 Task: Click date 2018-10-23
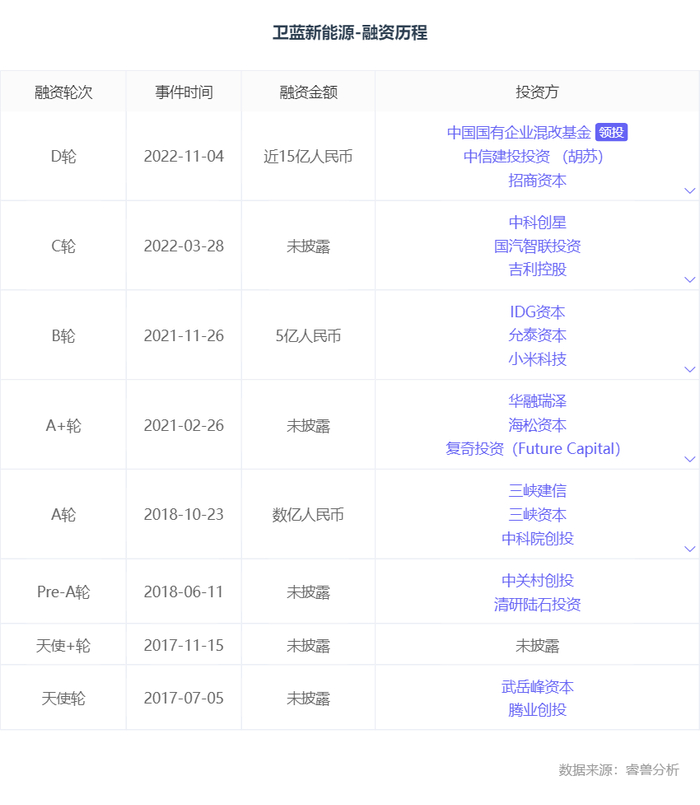(184, 514)
